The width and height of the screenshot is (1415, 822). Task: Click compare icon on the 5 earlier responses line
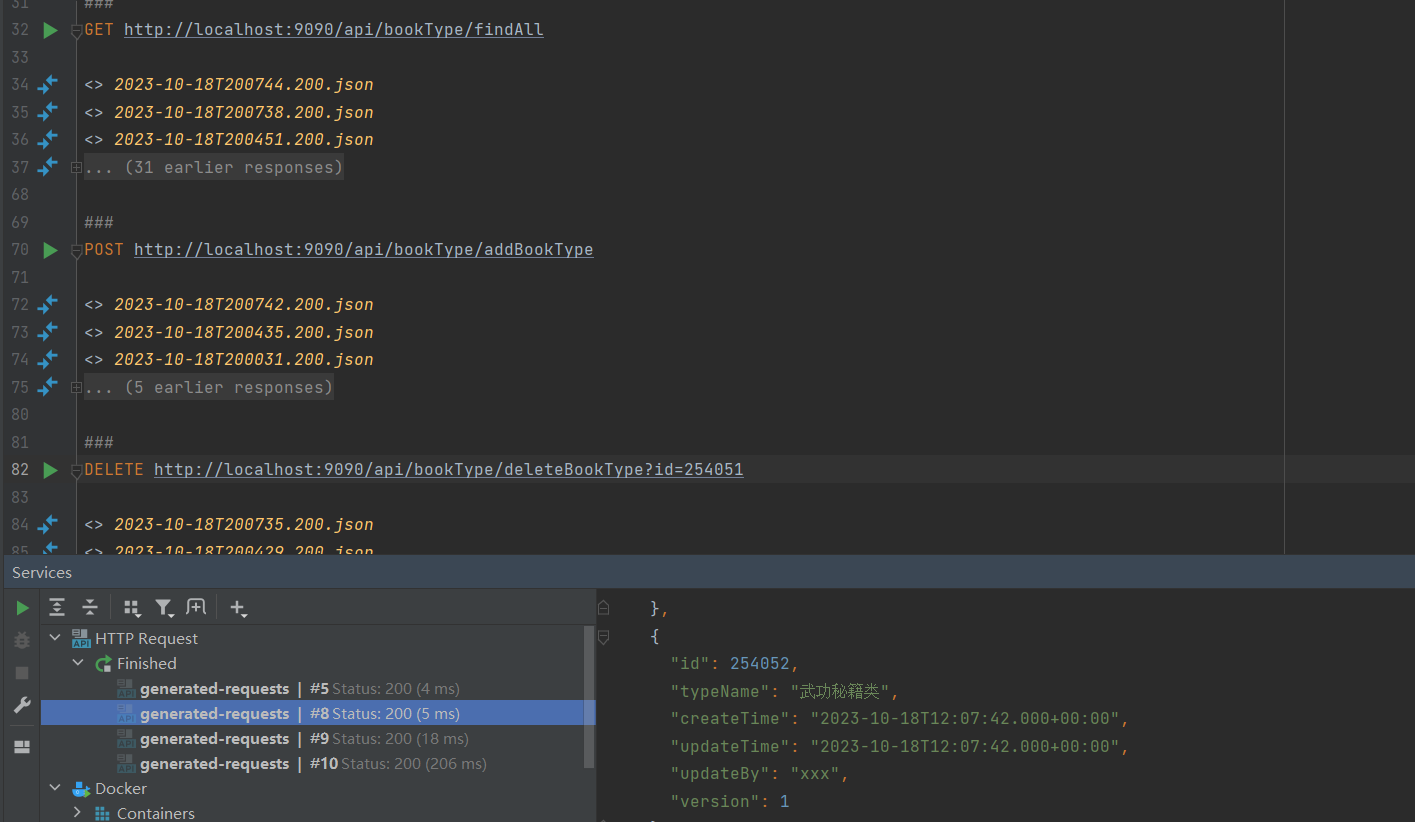pos(48,387)
